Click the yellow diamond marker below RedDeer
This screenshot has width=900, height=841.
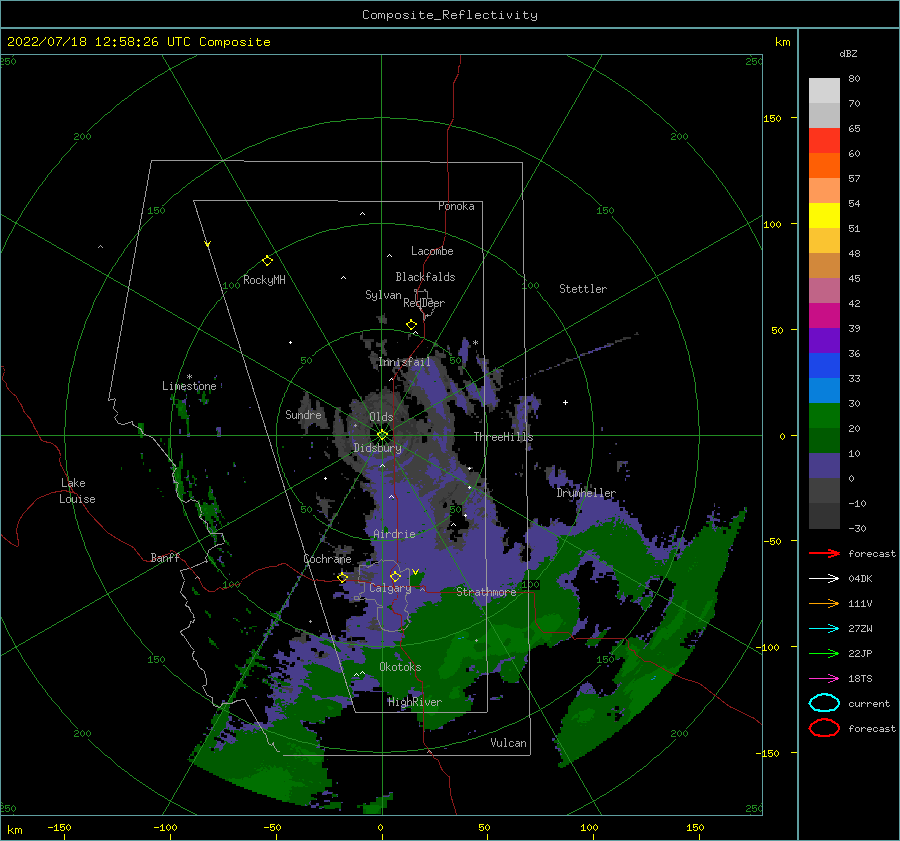(x=412, y=325)
